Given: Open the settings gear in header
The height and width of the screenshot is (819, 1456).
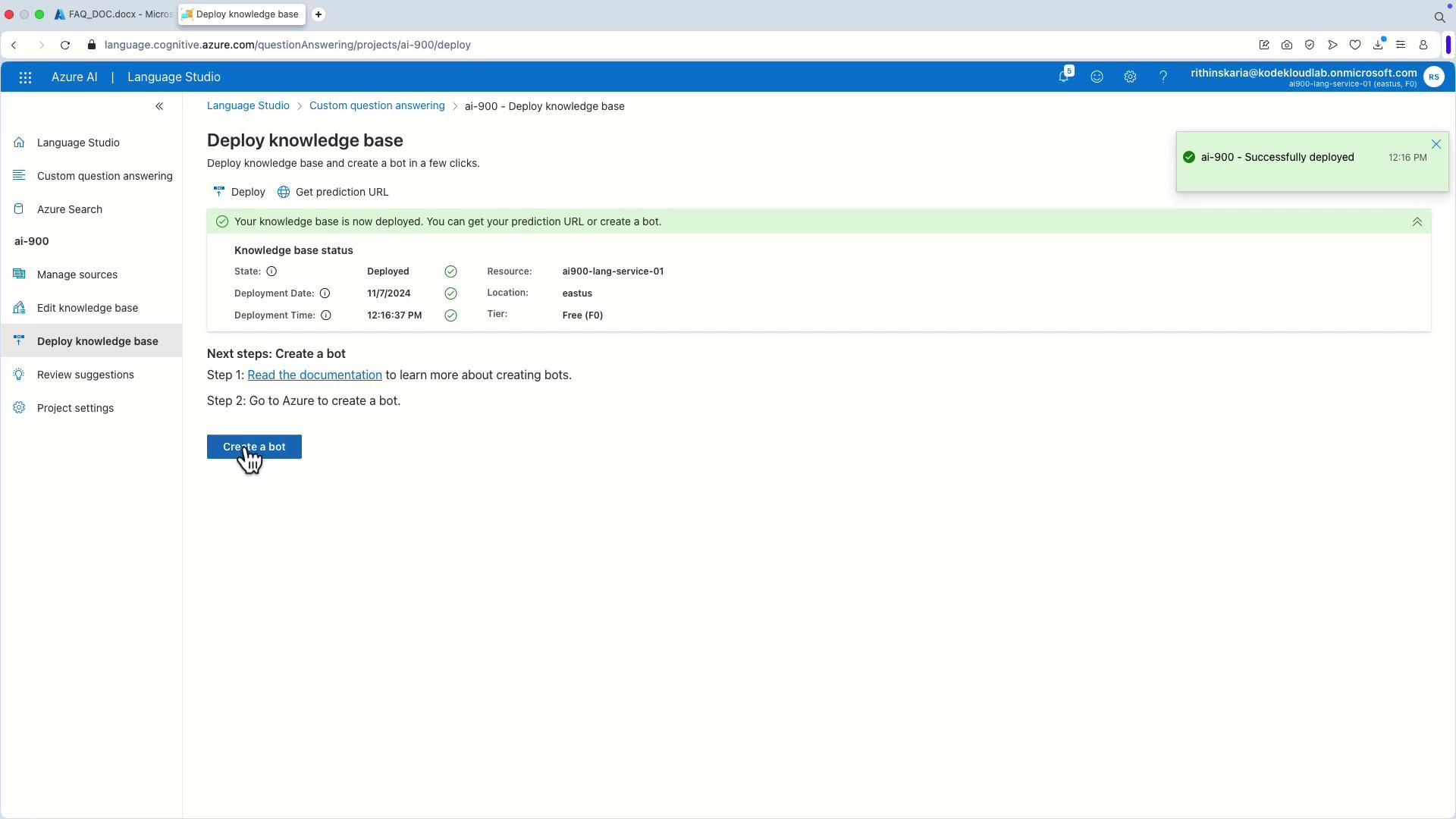Looking at the screenshot, I should coord(1130,77).
